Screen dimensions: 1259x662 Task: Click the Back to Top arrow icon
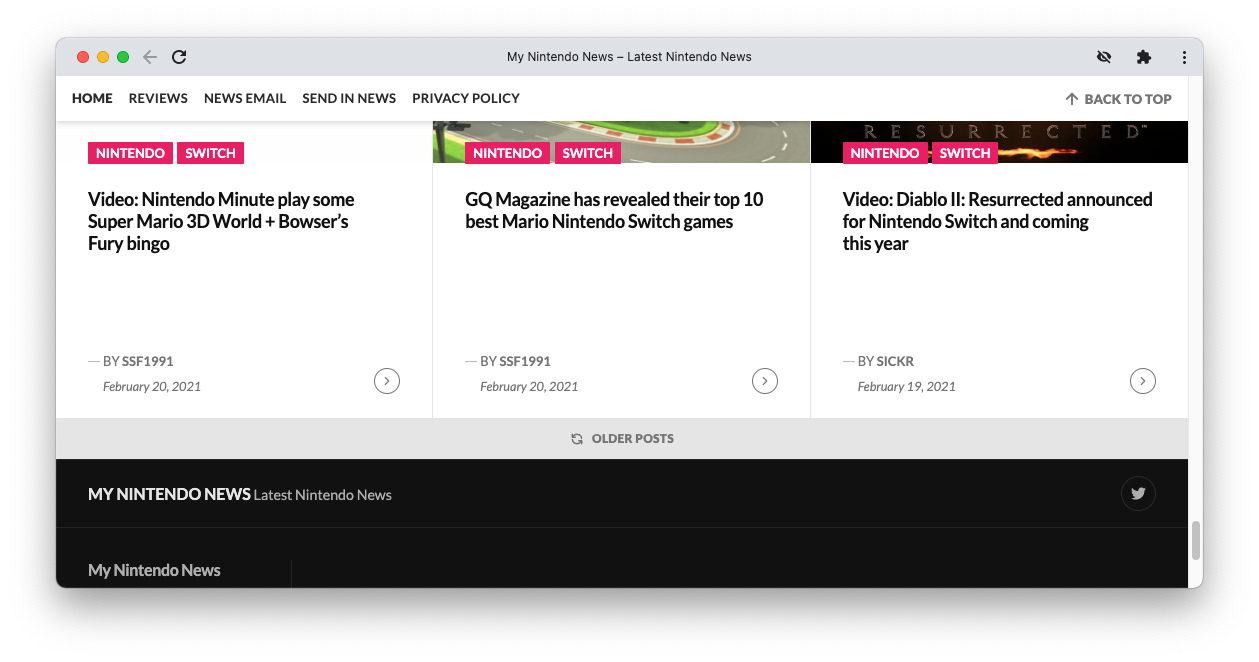1072,98
